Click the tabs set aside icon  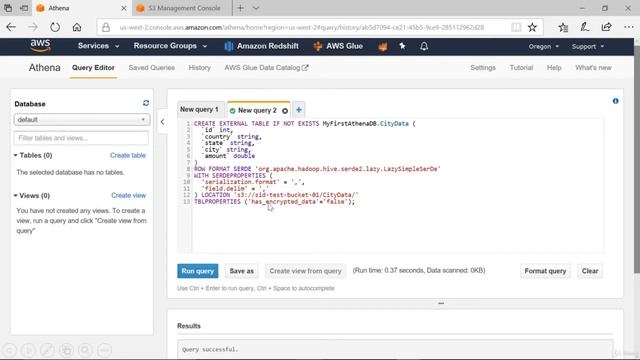pos(8,8)
